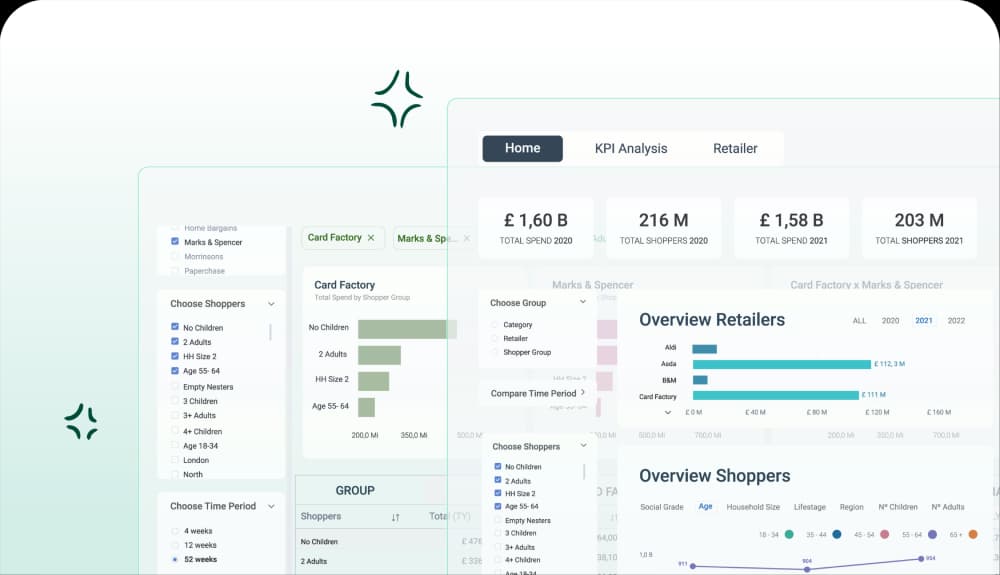Switch Overview Shoppers to N° Children
This screenshot has width=1000, height=575.
[897, 507]
